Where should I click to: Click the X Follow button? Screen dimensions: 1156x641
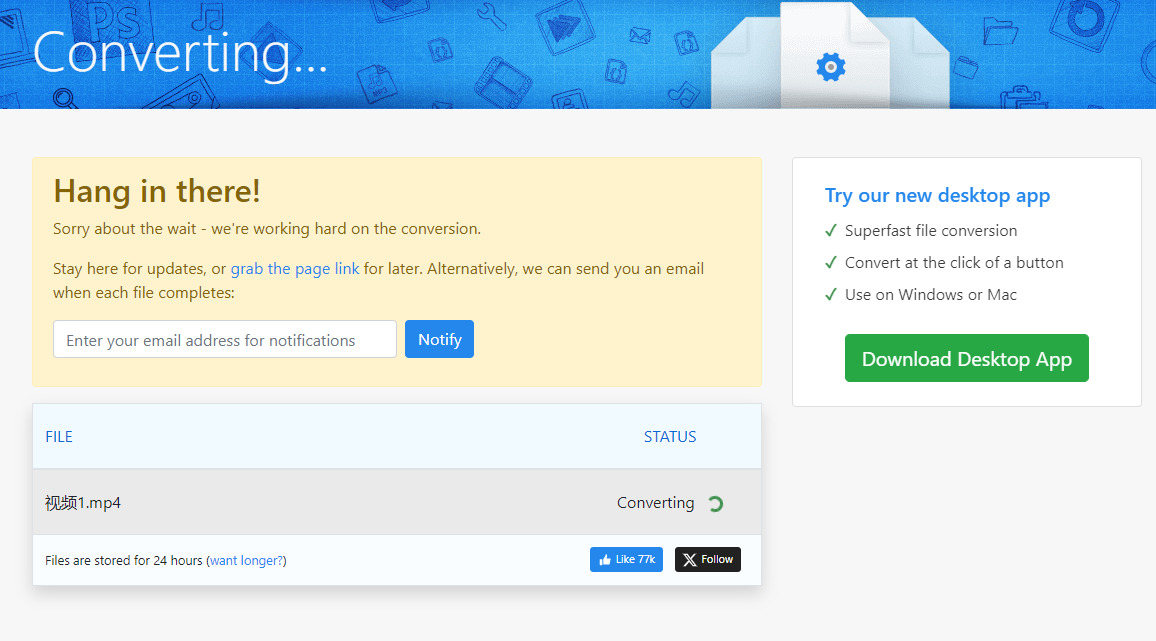[x=708, y=559]
